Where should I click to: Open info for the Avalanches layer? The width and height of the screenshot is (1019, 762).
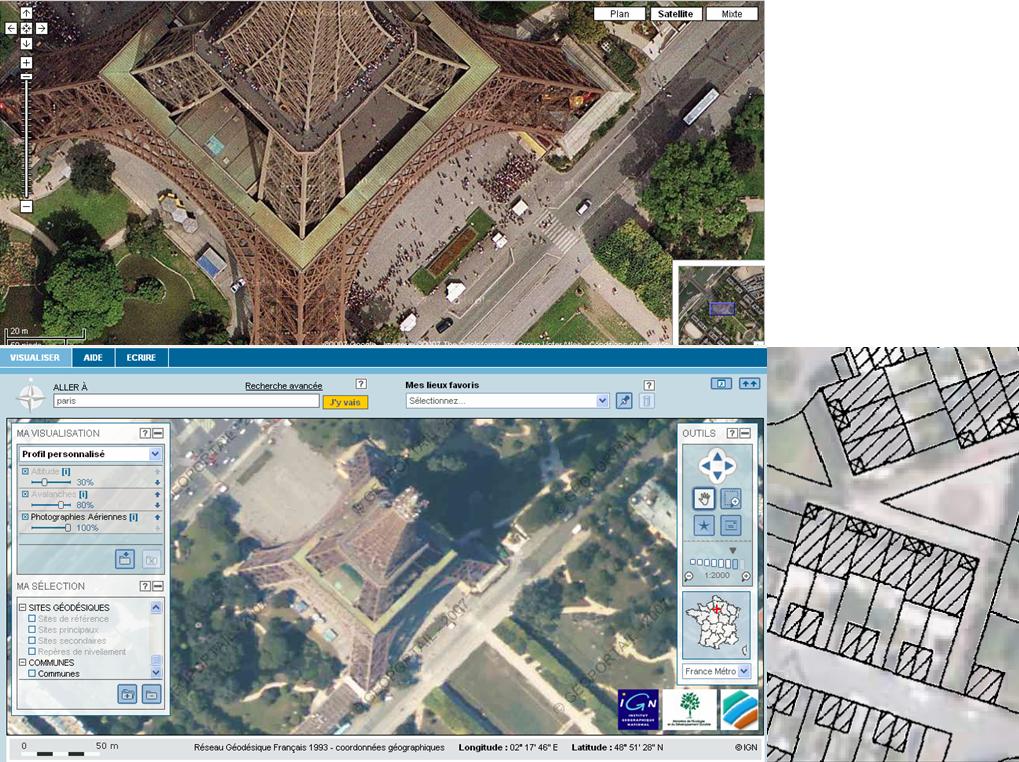click(83, 494)
